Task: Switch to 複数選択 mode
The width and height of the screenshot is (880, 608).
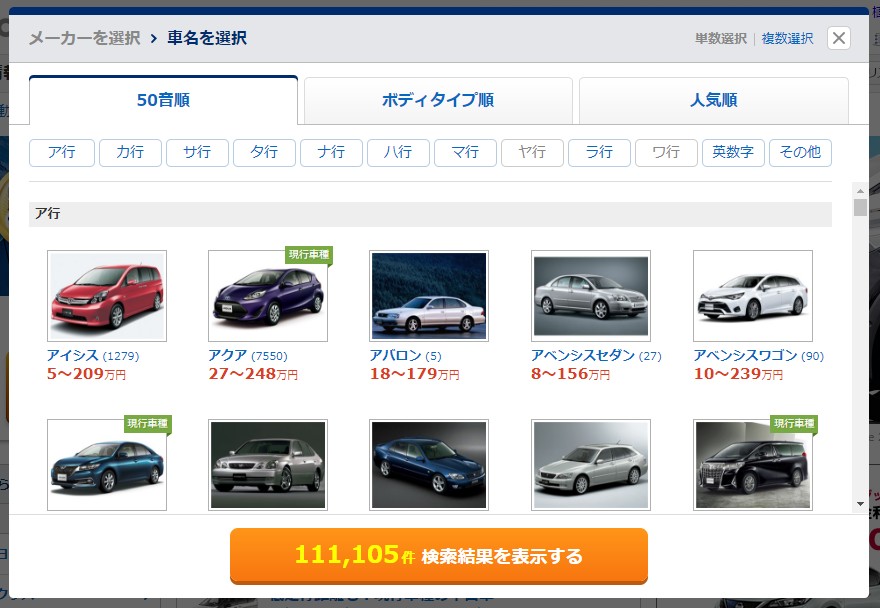Action: [x=787, y=38]
